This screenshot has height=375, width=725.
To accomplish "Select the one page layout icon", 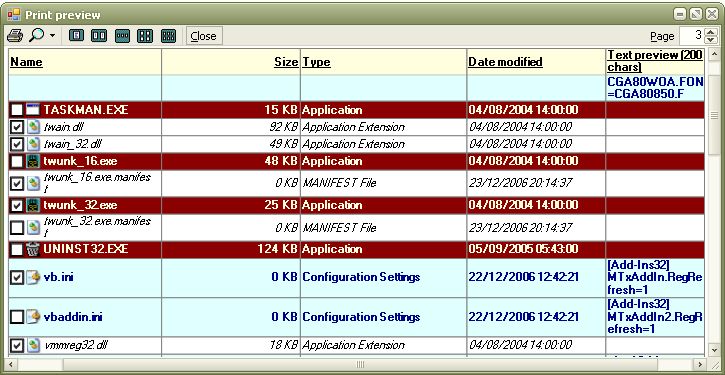I will click(76, 36).
